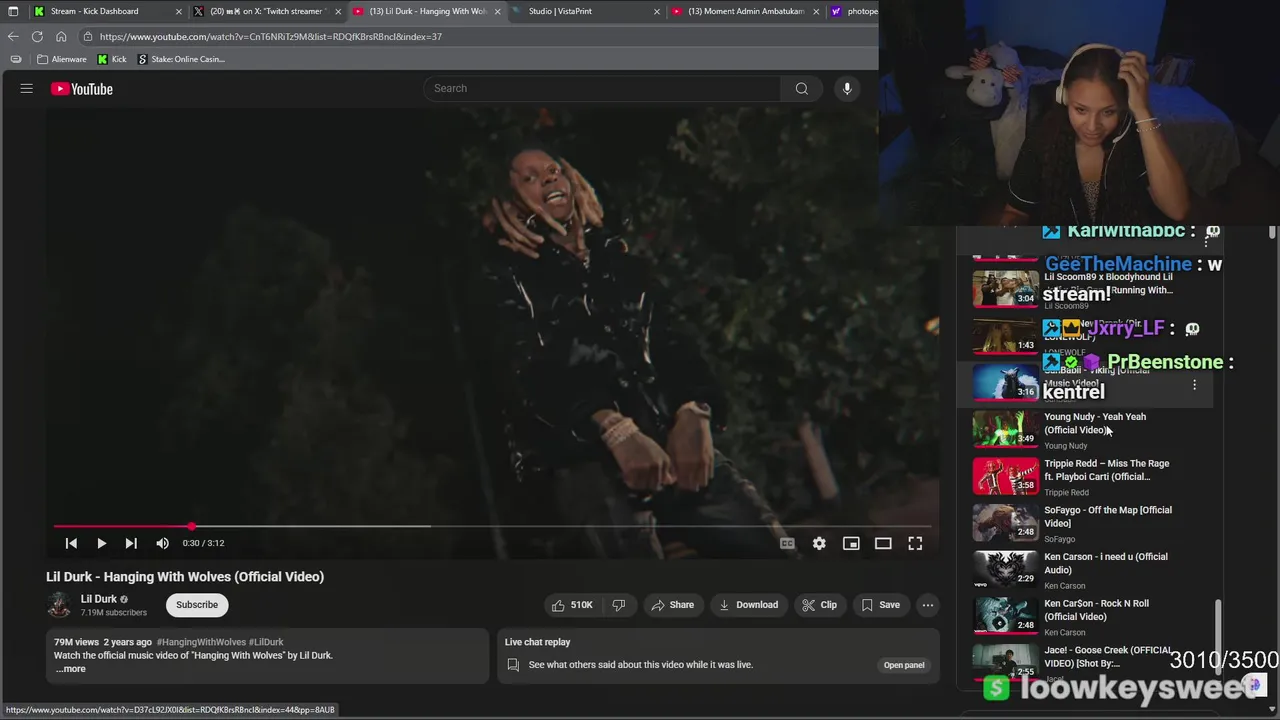This screenshot has height=720, width=1280.
Task: Toggle theater mode on the player
Action: coord(883,543)
